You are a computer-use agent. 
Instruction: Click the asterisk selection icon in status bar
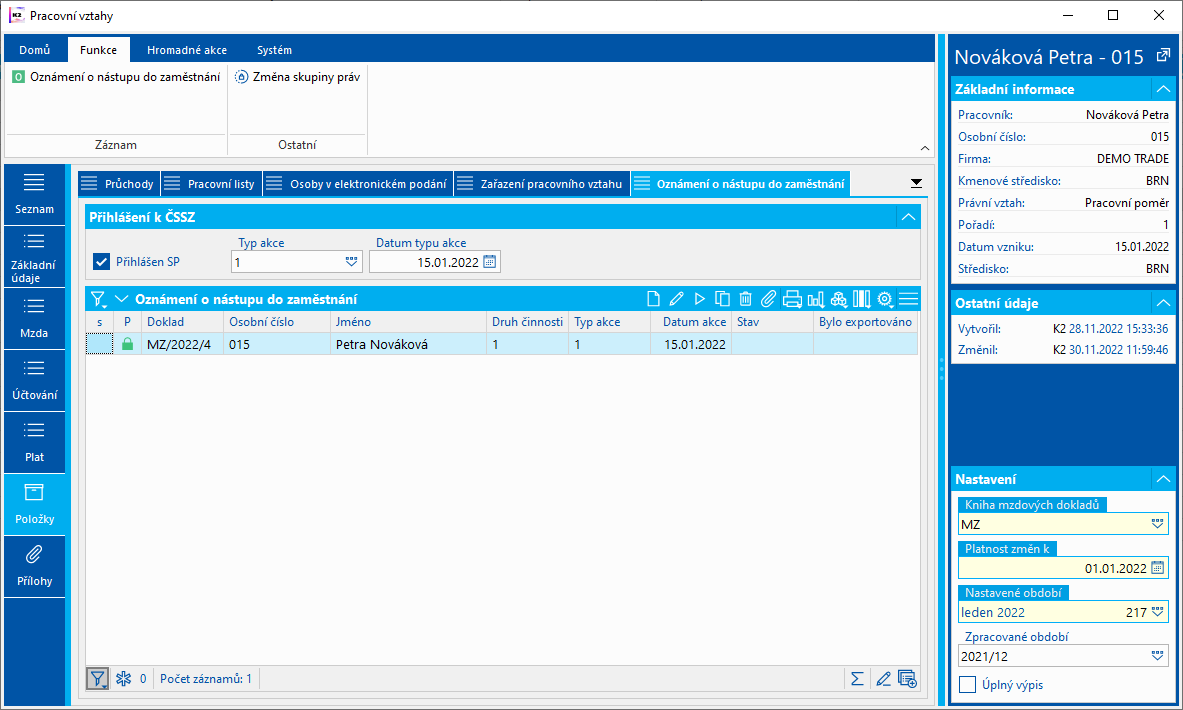point(124,679)
